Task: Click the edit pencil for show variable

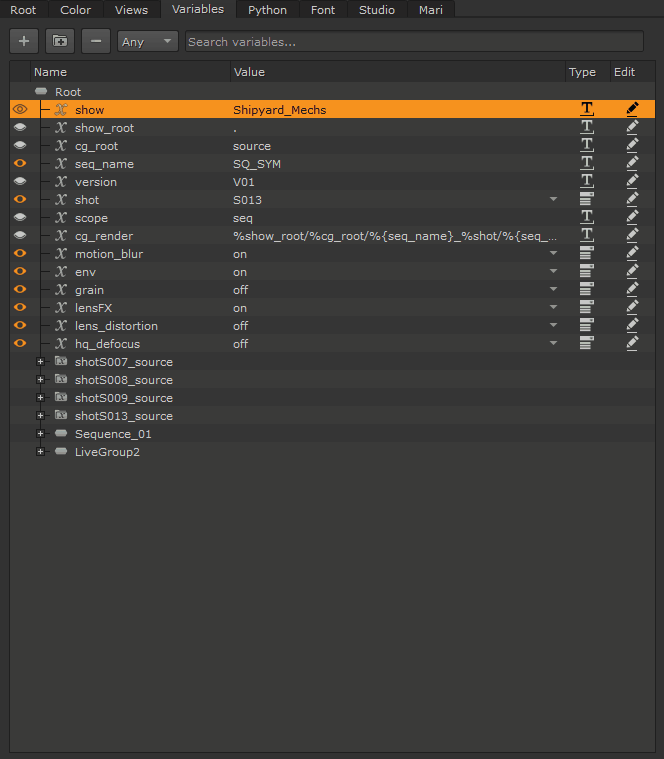Action: pos(632,109)
